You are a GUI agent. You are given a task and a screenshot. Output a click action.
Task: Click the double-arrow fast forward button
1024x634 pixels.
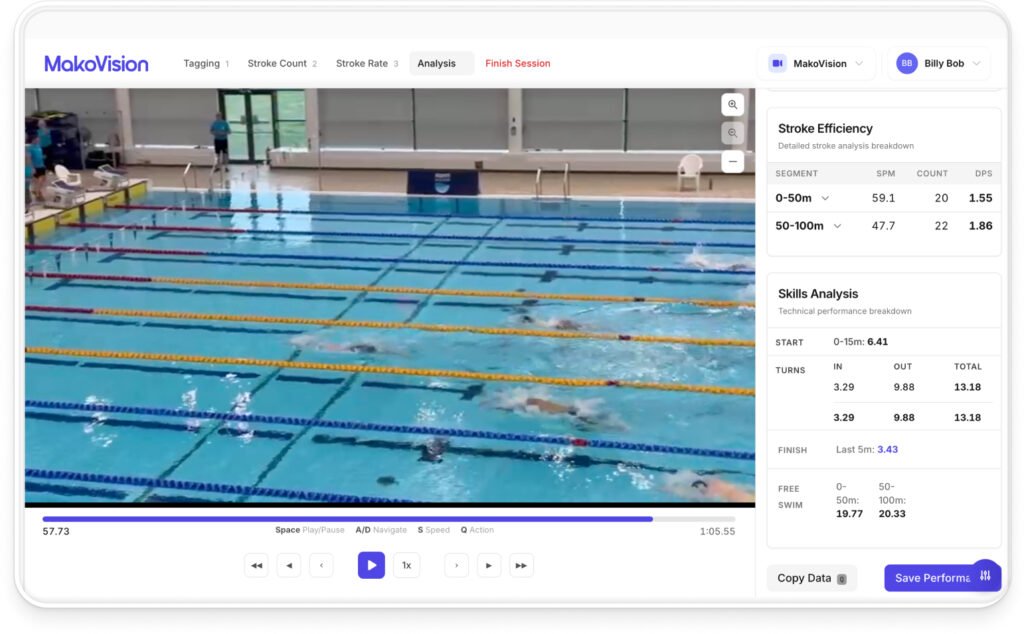(521, 565)
